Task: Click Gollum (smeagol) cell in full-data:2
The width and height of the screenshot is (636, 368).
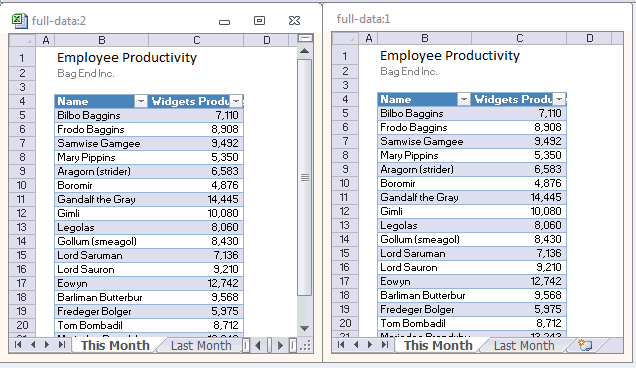Action: coord(101,241)
